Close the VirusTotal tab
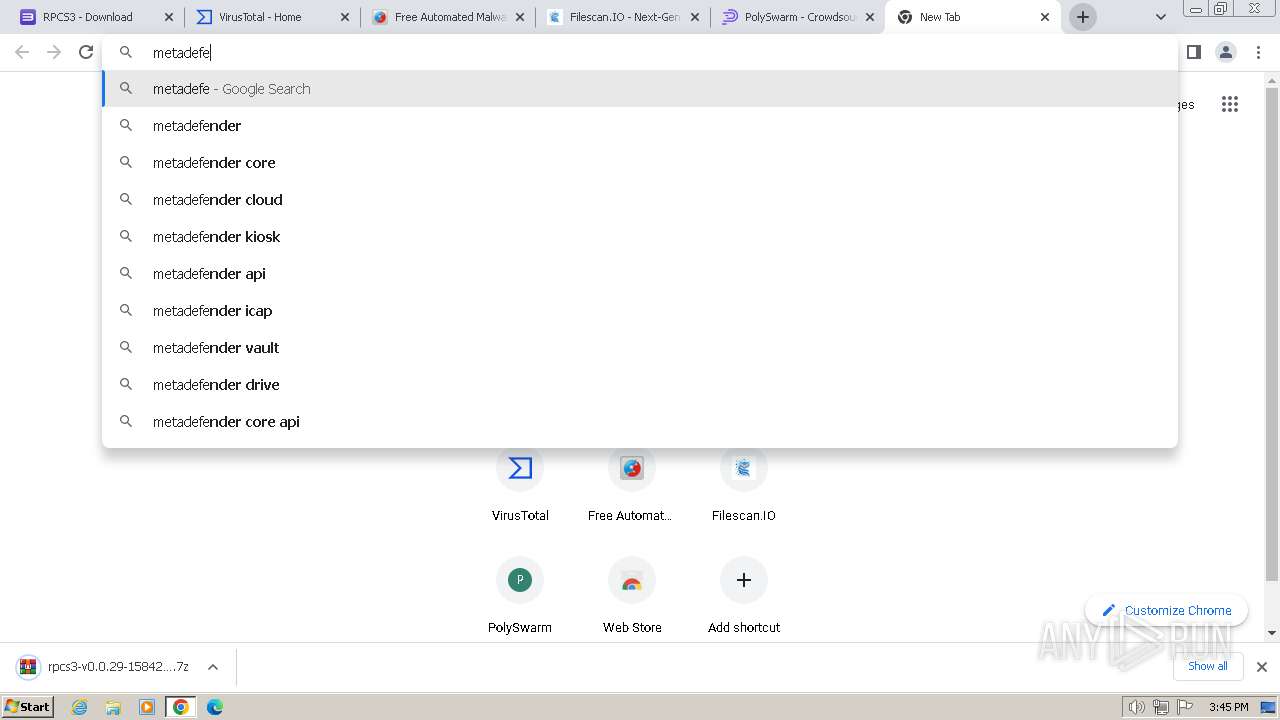 click(x=345, y=17)
